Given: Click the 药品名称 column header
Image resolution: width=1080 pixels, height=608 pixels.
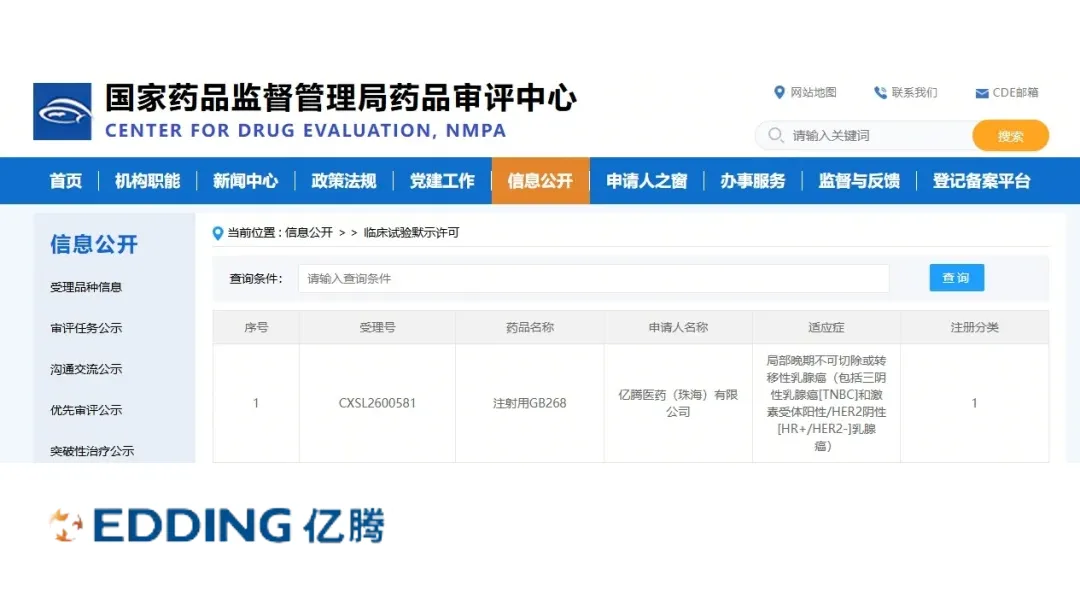Looking at the screenshot, I should [x=530, y=327].
